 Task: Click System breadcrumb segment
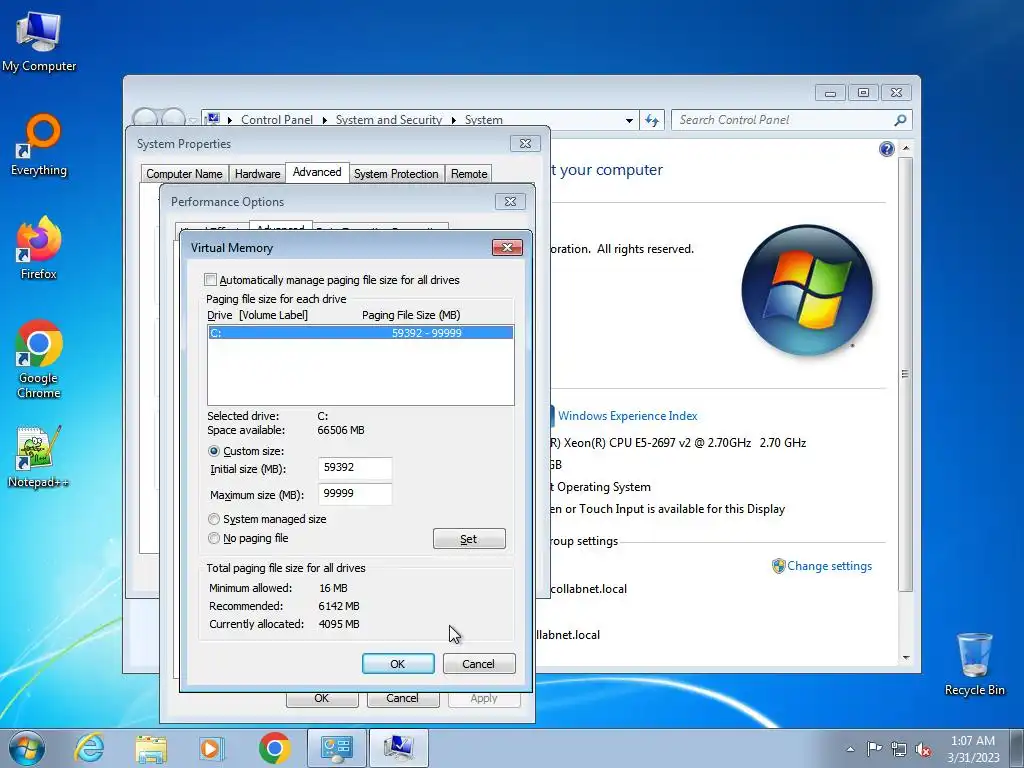[x=483, y=120]
